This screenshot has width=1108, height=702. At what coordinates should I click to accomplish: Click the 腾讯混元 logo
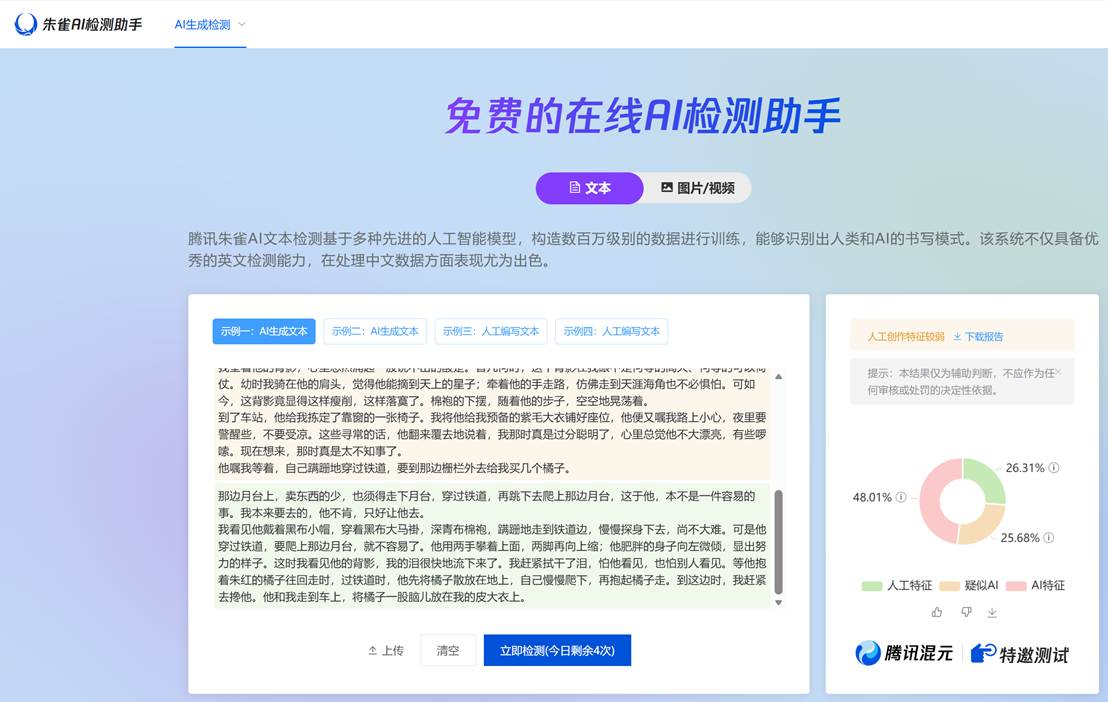pyautogui.click(x=904, y=653)
